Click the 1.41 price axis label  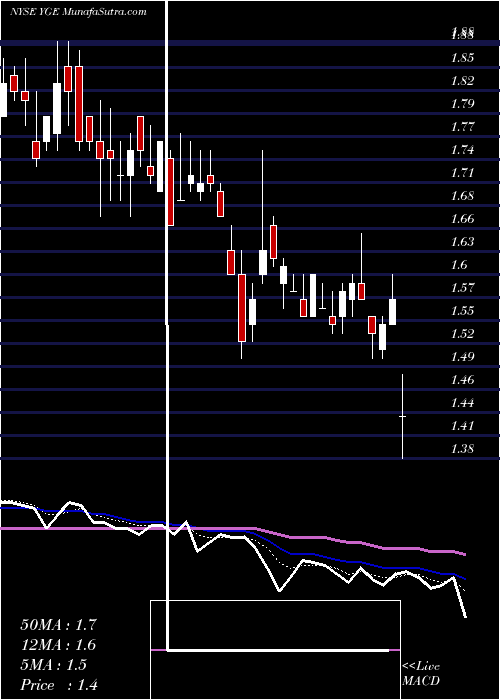click(462, 426)
